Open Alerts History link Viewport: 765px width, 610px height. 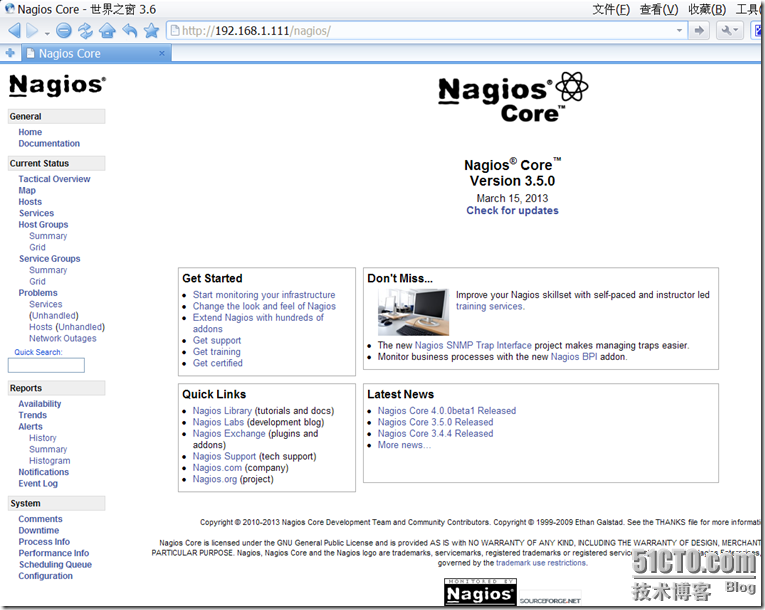click(42, 438)
